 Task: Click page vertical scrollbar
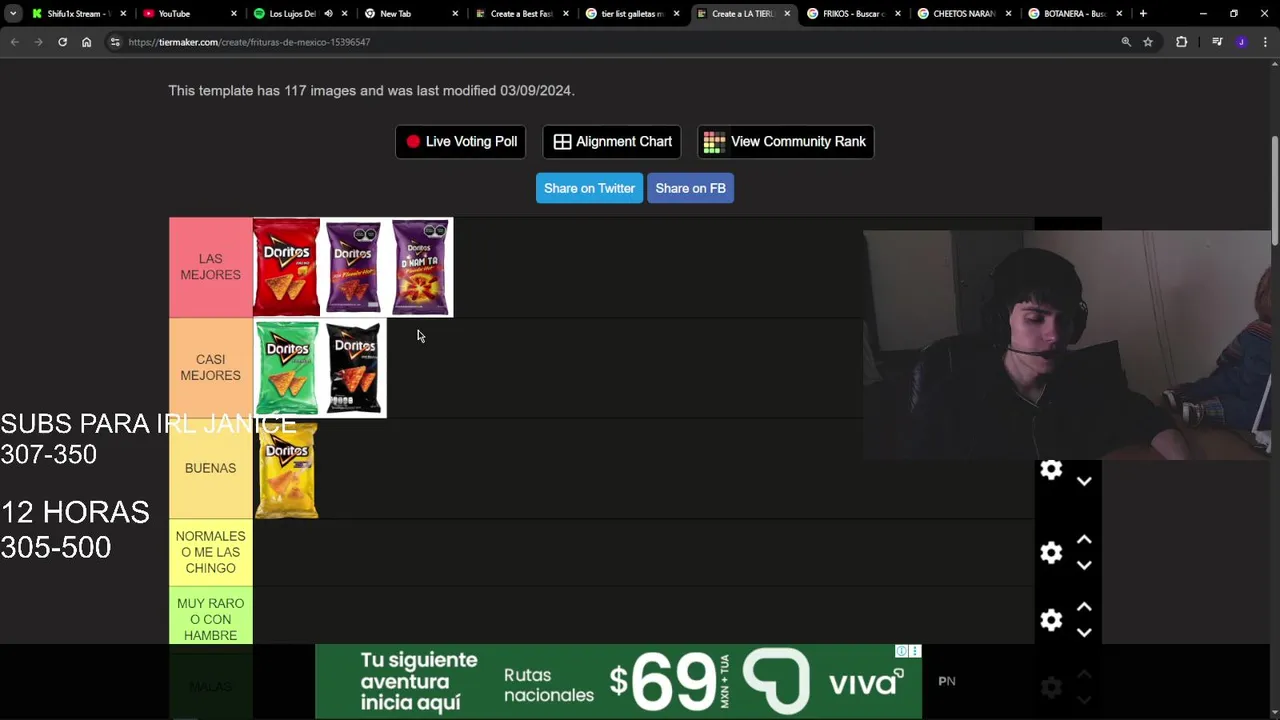[x=1275, y=188]
